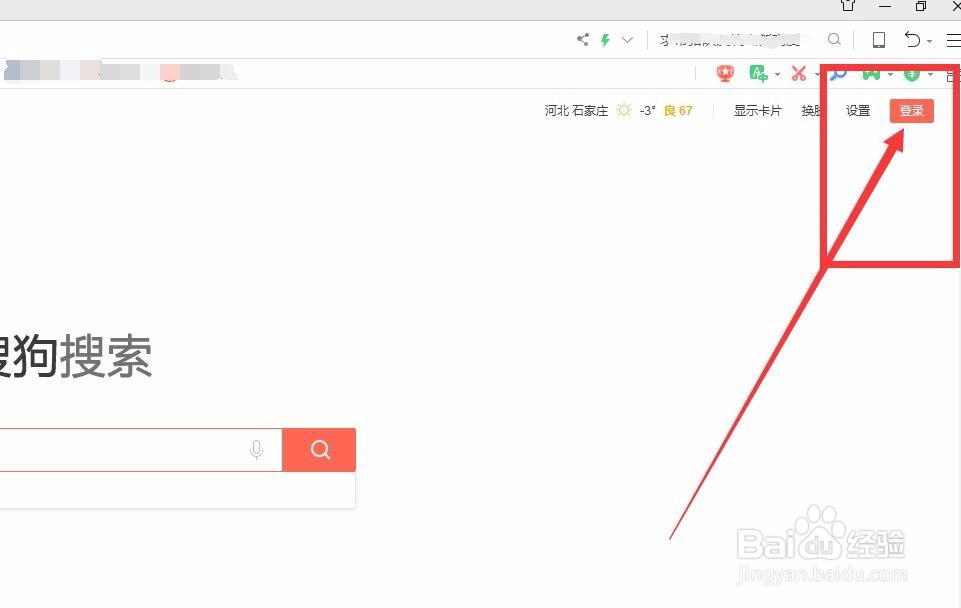Viewport: 961px width, 608px height.
Task: Click the green lightning speed-mode icon
Action: click(606, 40)
